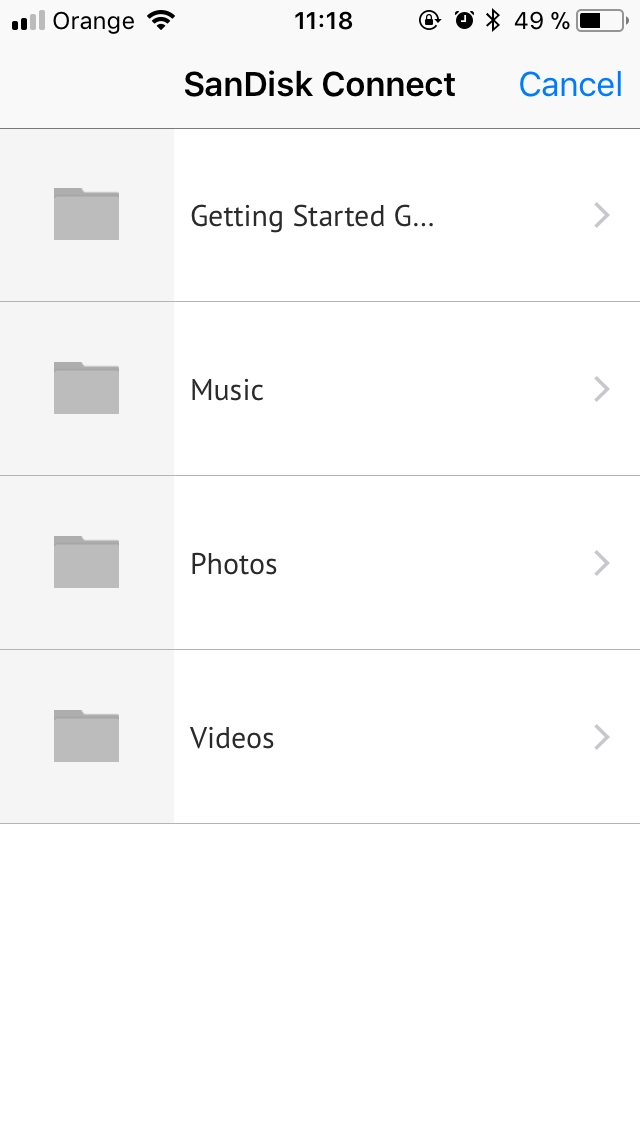Viewport: 640px width, 1136px height.
Task: Open the Videos folder label
Action: 232,738
